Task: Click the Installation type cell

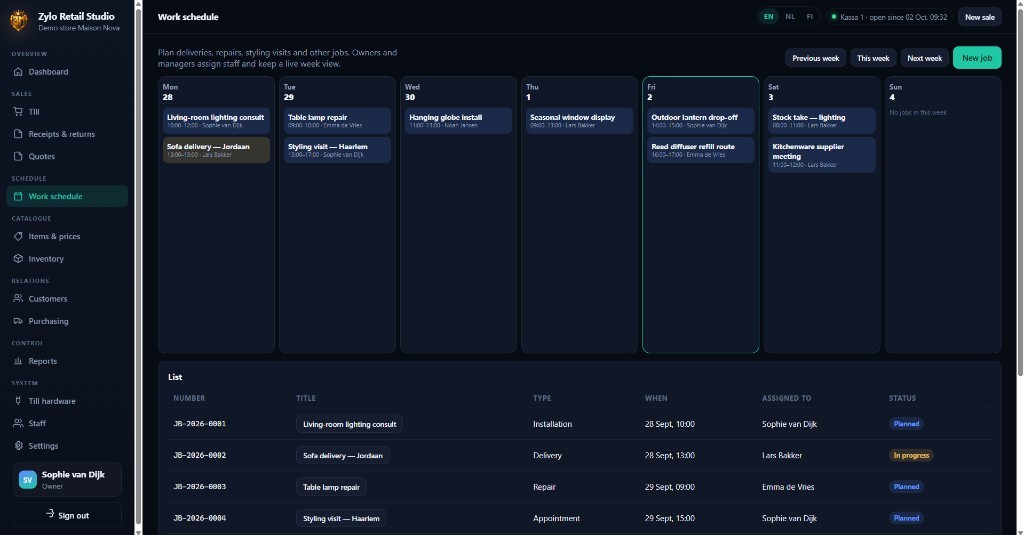Action: (552, 424)
